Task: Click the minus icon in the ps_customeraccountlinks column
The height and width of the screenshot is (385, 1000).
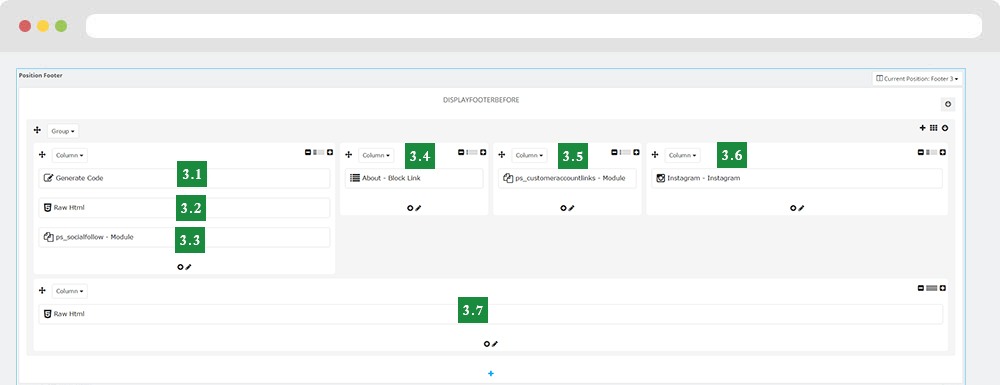Action: pos(614,152)
